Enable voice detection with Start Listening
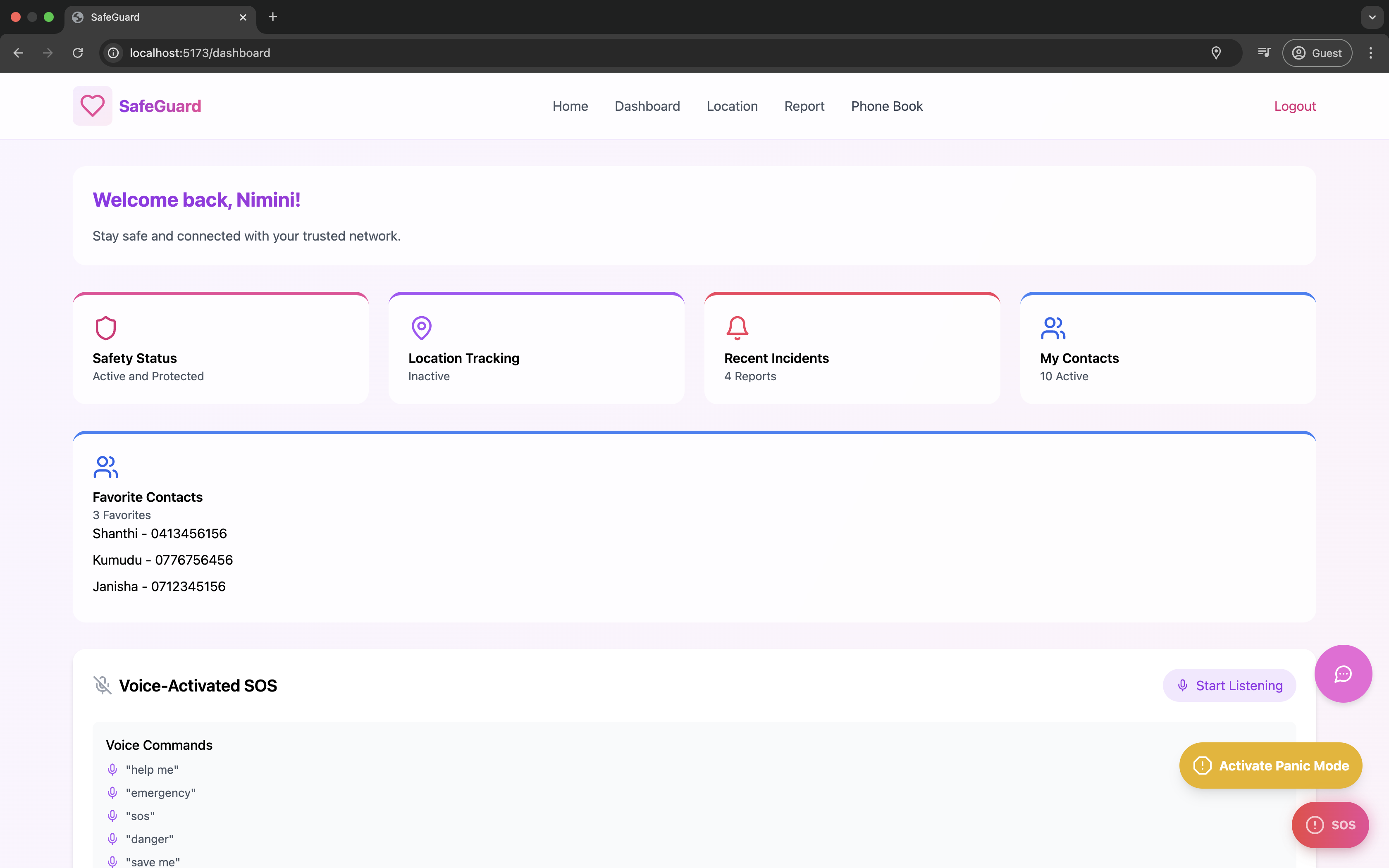The height and width of the screenshot is (868, 1389). pyautogui.click(x=1229, y=685)
